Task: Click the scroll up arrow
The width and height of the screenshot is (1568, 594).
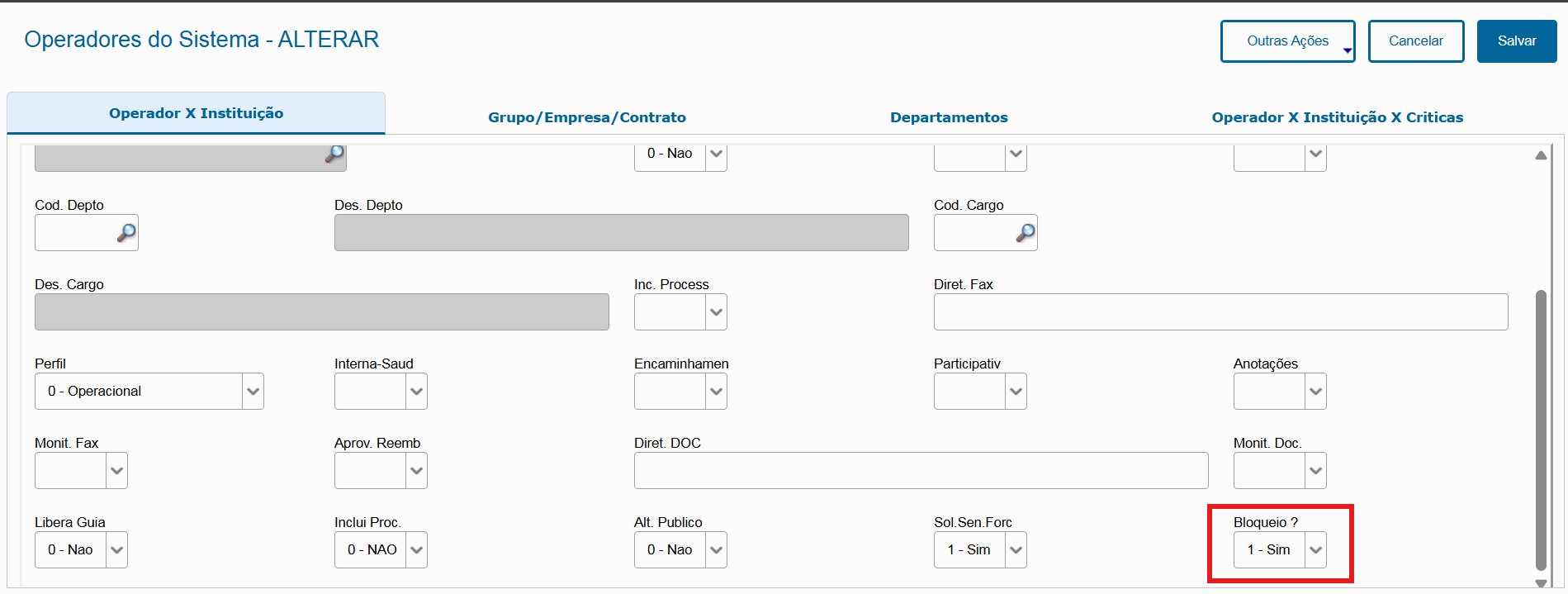Action: coord(1541,155)
